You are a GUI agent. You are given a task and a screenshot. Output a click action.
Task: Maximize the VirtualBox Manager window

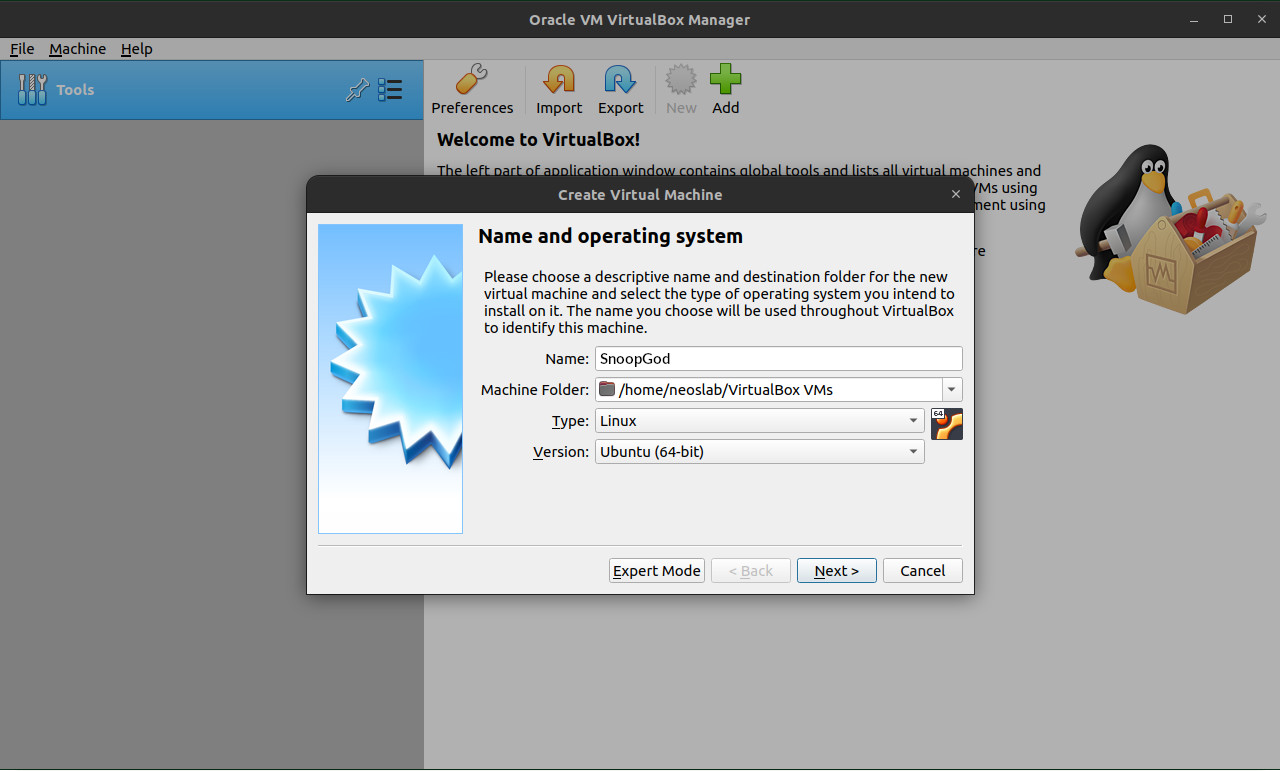click(1228, 19)
